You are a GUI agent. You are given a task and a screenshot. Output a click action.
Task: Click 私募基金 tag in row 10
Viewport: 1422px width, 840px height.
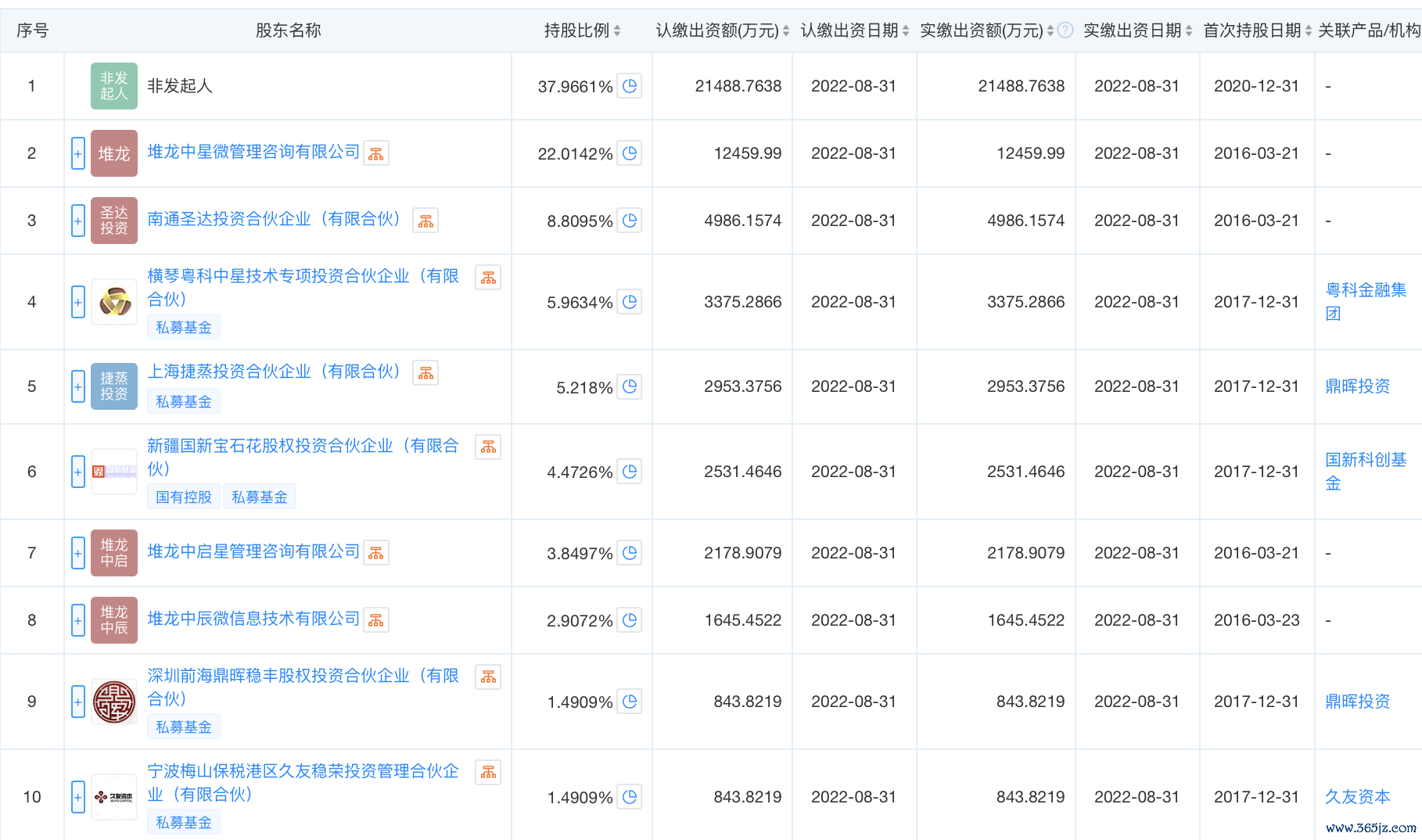pos(184,823)
